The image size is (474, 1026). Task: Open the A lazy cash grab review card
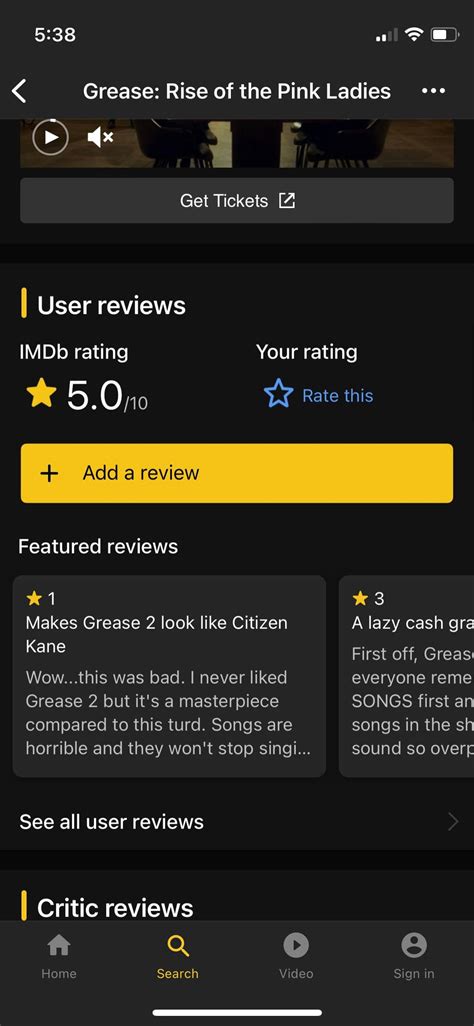(x=406, y=676)
